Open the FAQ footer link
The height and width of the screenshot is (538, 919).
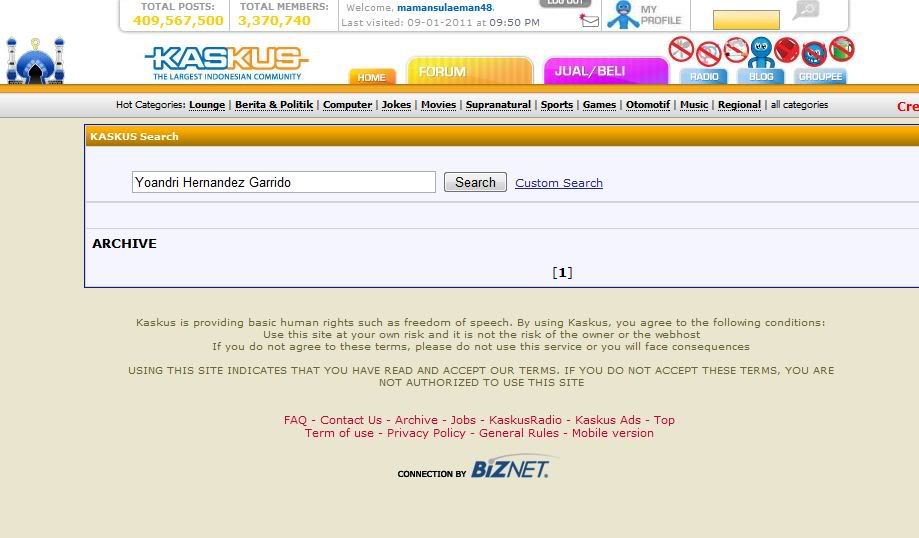point(295,420)
